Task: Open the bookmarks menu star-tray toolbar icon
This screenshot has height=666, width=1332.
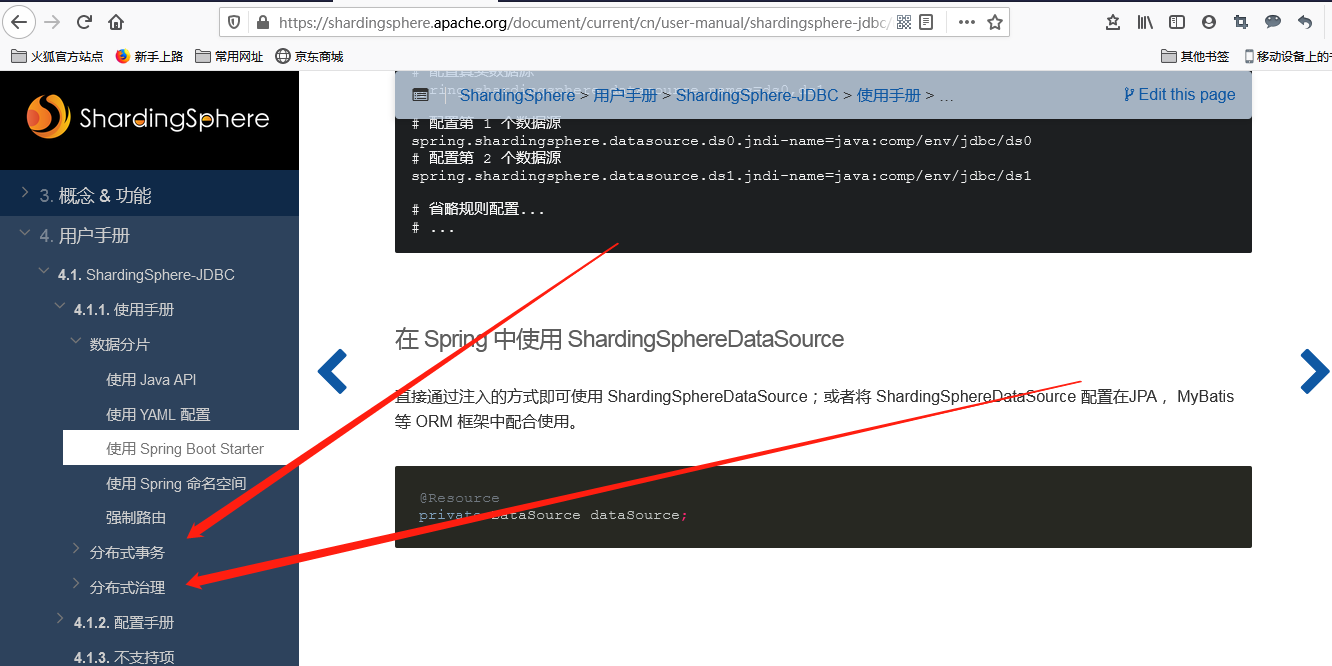Action: (x=1113, y=22)
